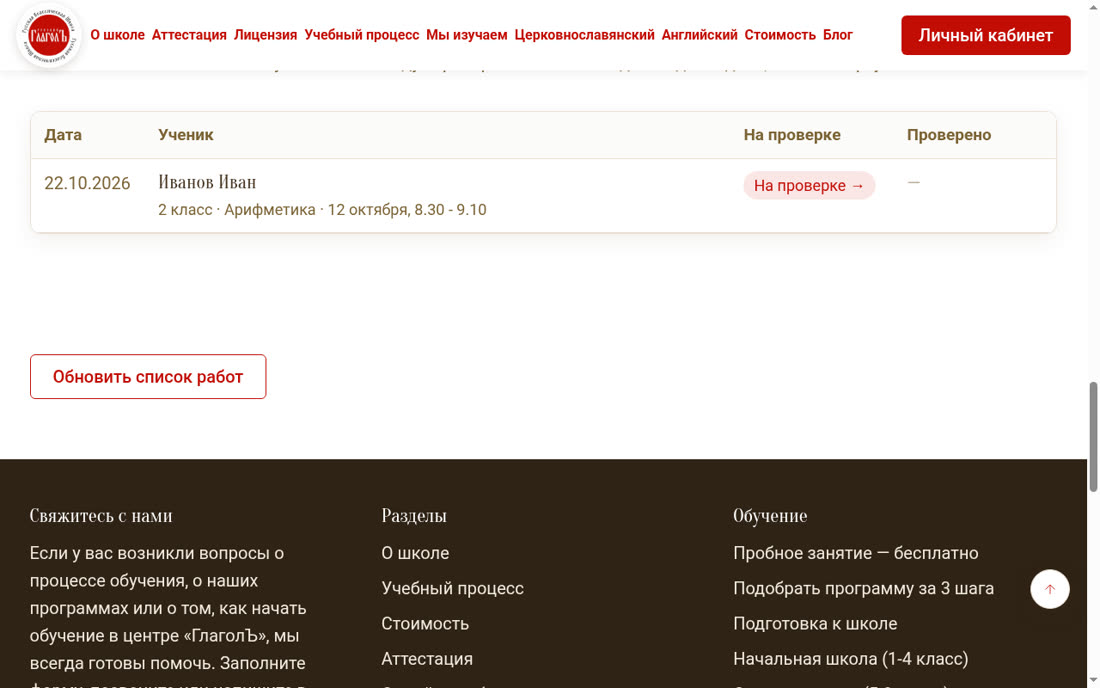This screenshot has width=1100, height=688.
Task: Click the На проверке column header
Action: [x=792, y=135]
